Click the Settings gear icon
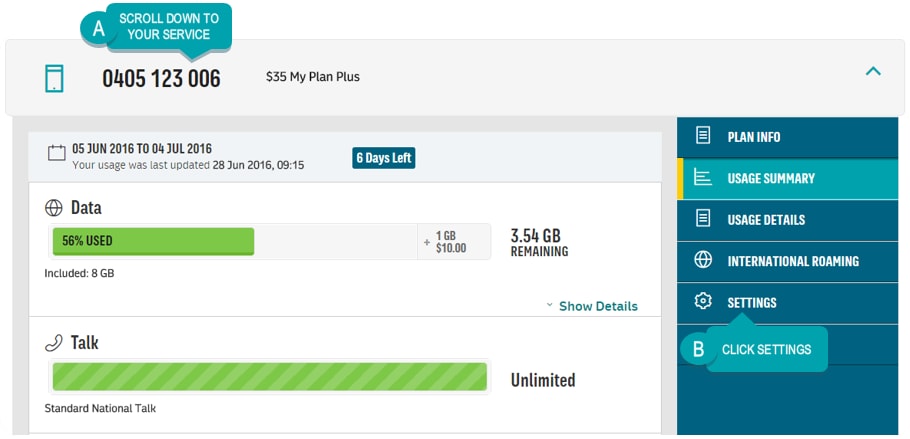 (x=703, y=301)
